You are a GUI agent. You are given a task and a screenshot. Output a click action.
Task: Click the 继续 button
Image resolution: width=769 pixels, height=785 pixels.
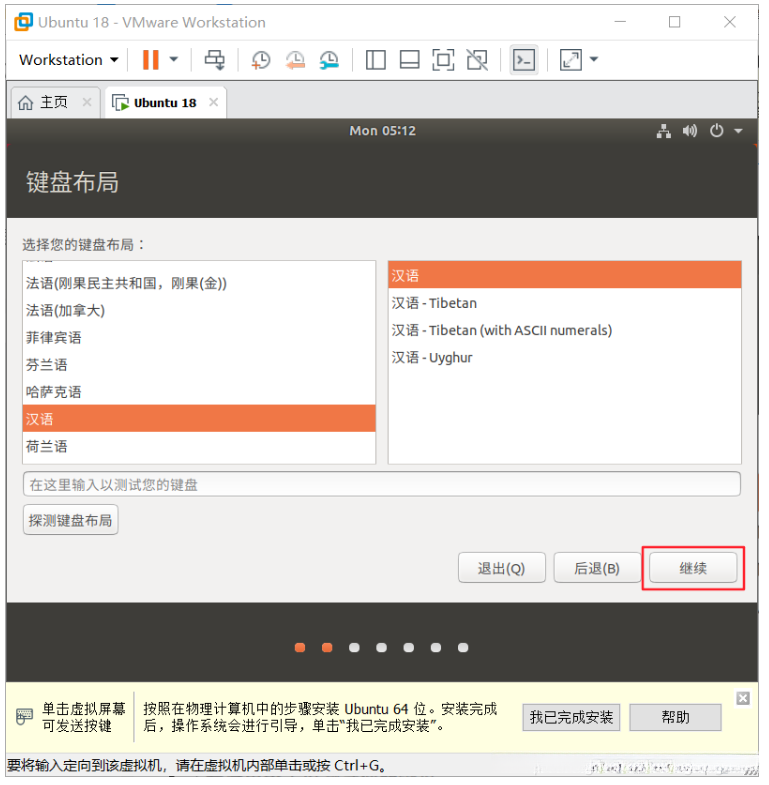coord(693,568)
